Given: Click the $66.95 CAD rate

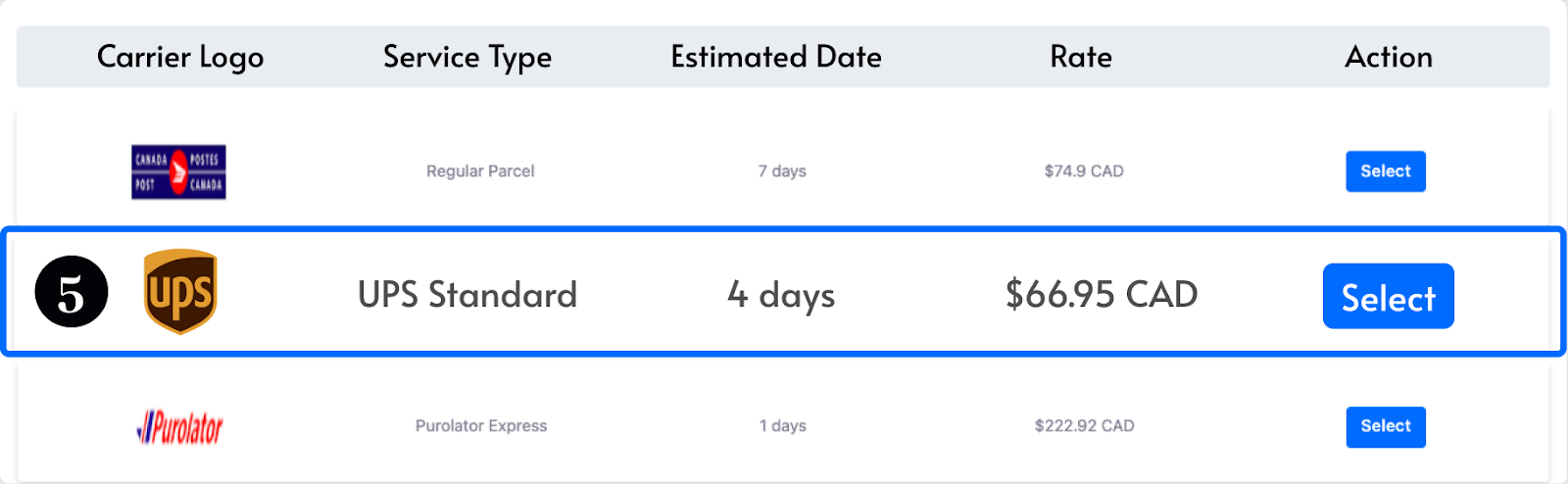Looking at the screenshot, I should tap(1102, 295).
